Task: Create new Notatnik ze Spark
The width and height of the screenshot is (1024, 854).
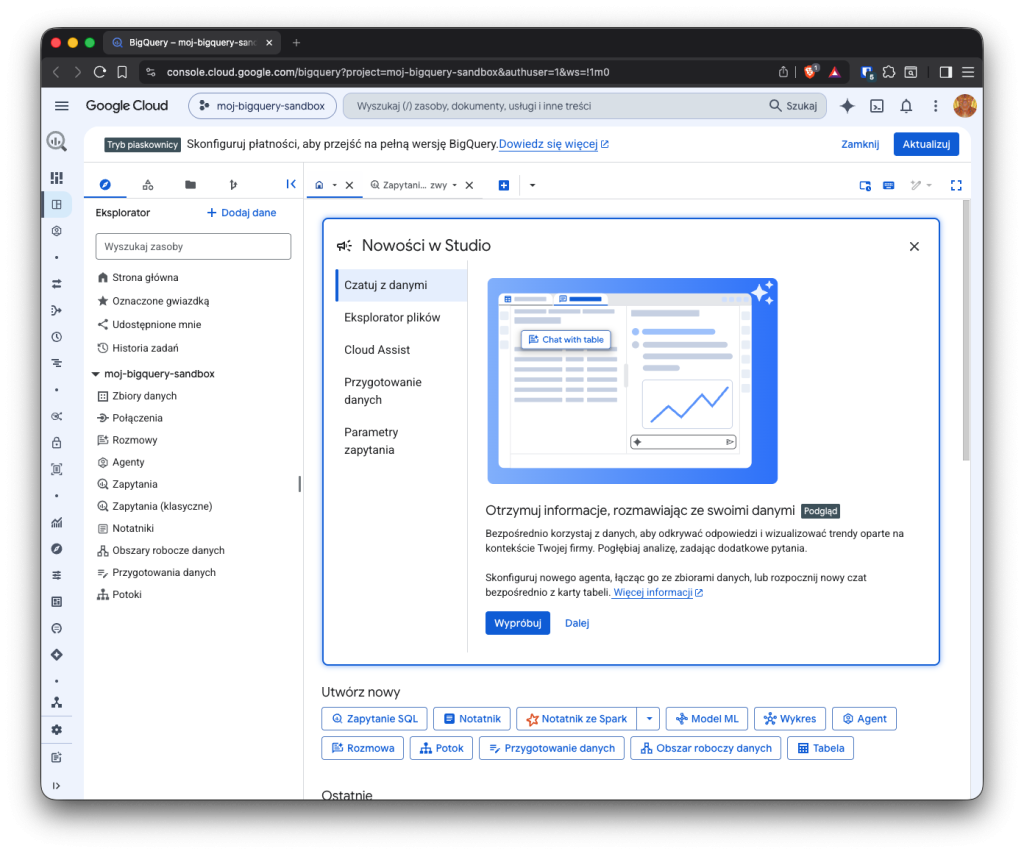Action: point(577,719)
